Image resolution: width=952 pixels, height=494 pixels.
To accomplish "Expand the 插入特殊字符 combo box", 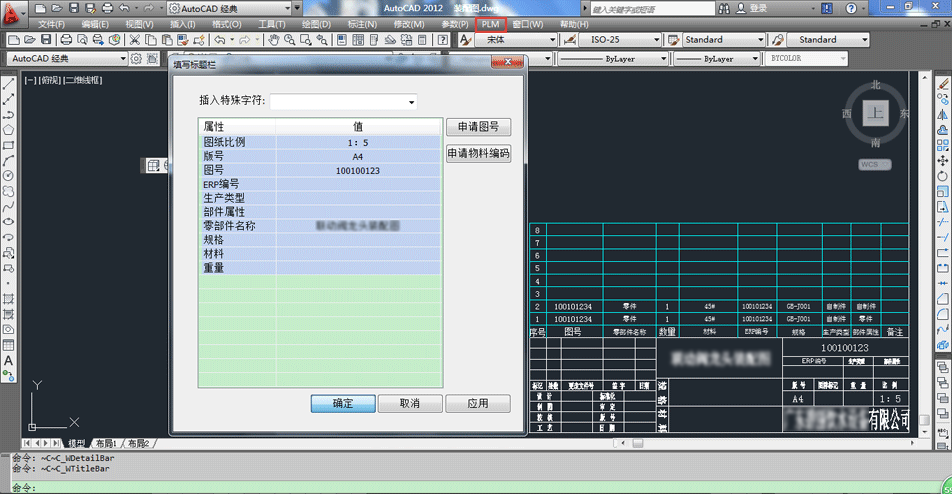I will coord(343,102).
